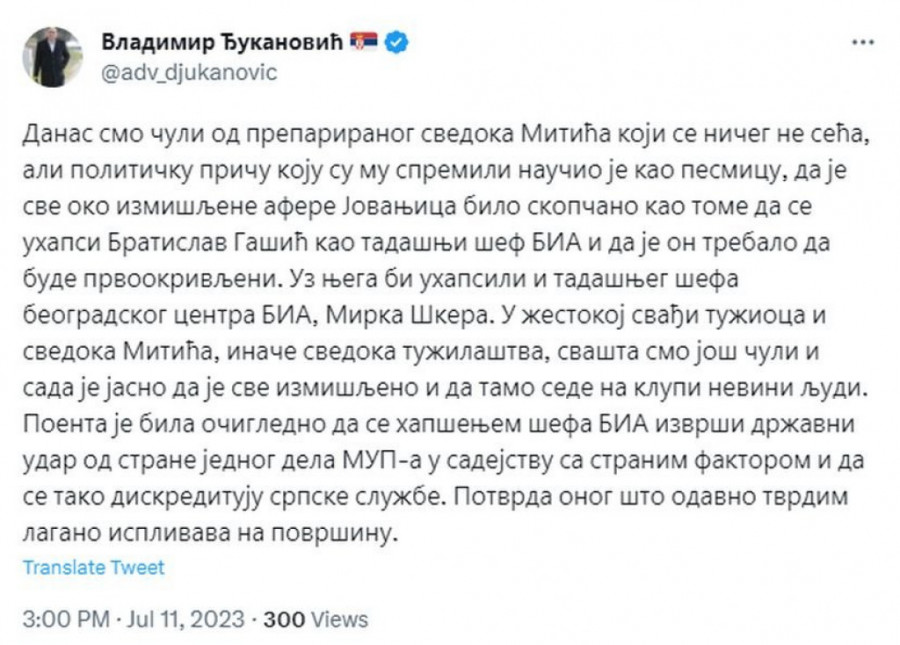Image resolution: width=900 pixels, height=645 pixels.
Task: Click the 3:00 PM timestamp
Action: (x=65, y=619)
